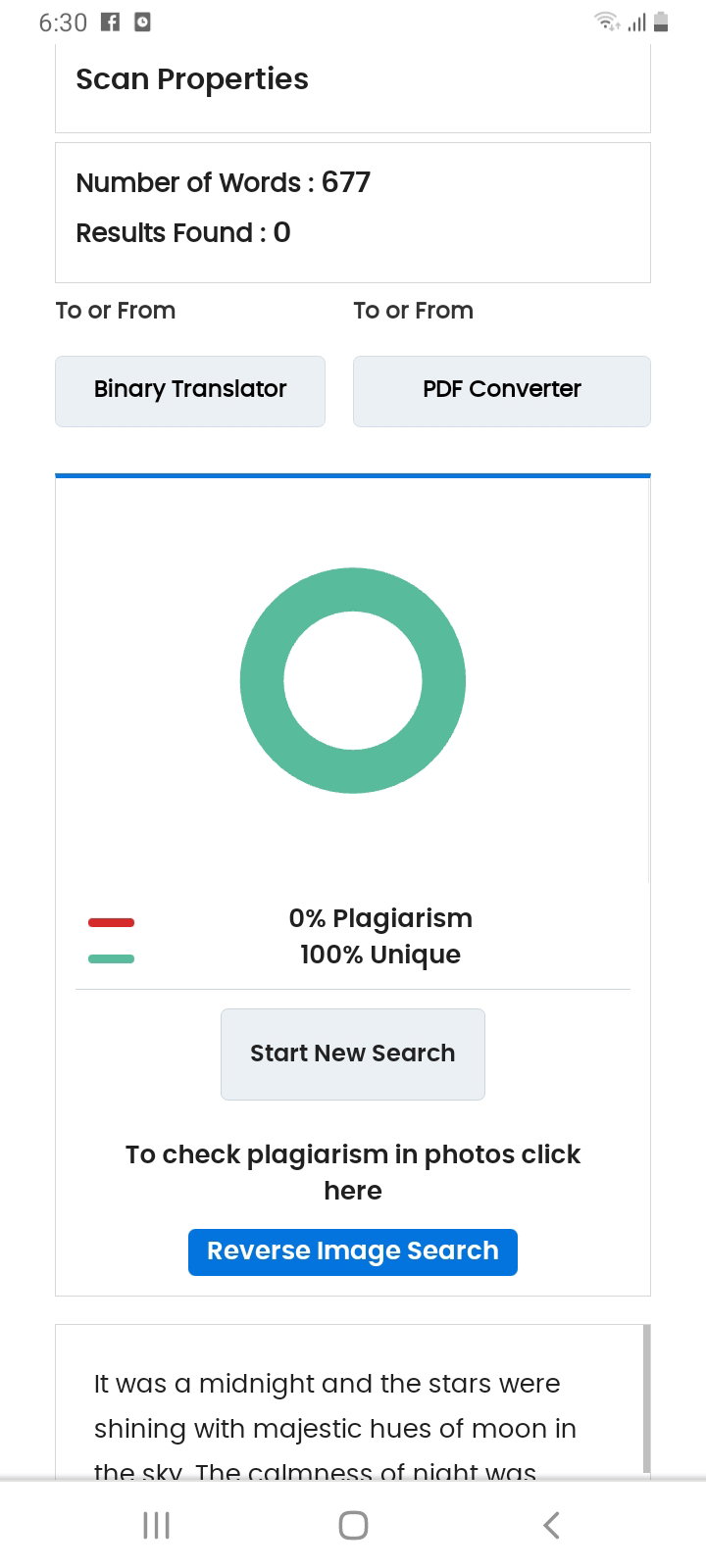Click the green unique legend swatch
Image resolution: width=706 pixels, height=1568 pixels.
point(111,958)
